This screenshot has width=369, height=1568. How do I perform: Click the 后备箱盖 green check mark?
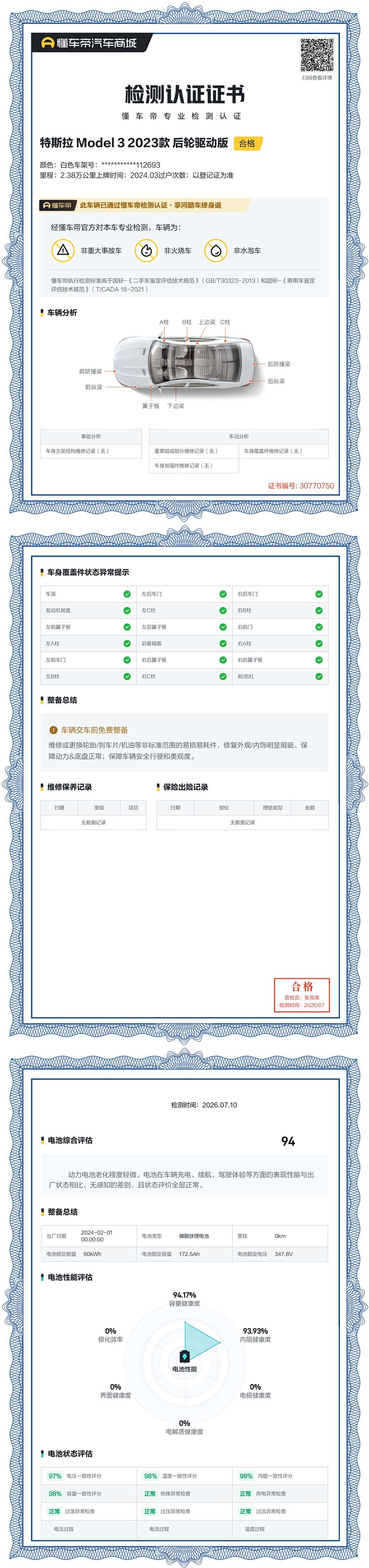223,643
